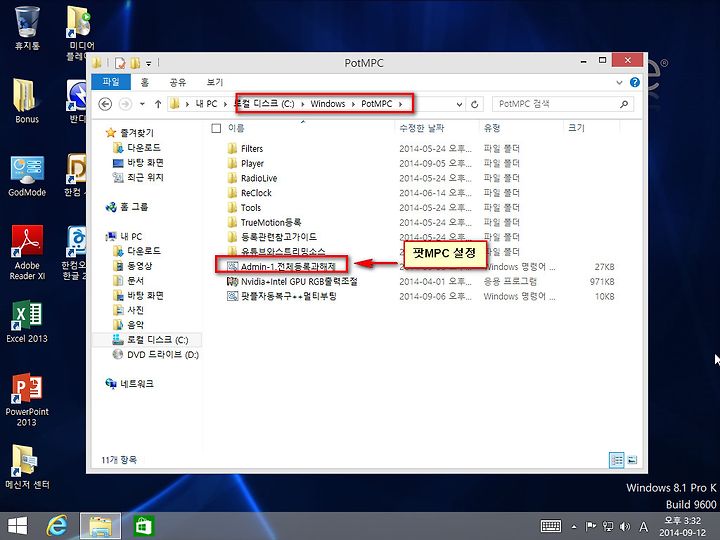Launch PowerPoint 2013 desktop shortcut
Viewport: 720px width, 540px height.
pyautogui.click(x=27, y=399)
